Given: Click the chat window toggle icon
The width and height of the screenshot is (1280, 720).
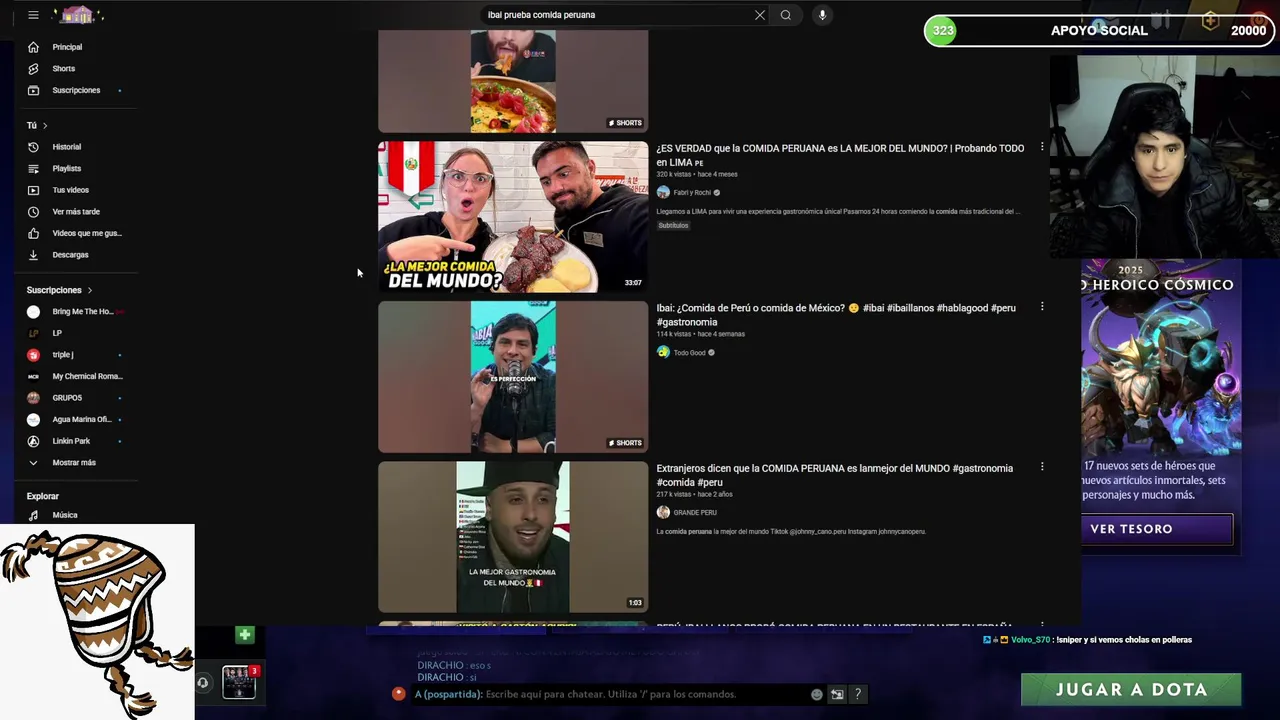Looking at the screenshot, I should click(837, 694).
